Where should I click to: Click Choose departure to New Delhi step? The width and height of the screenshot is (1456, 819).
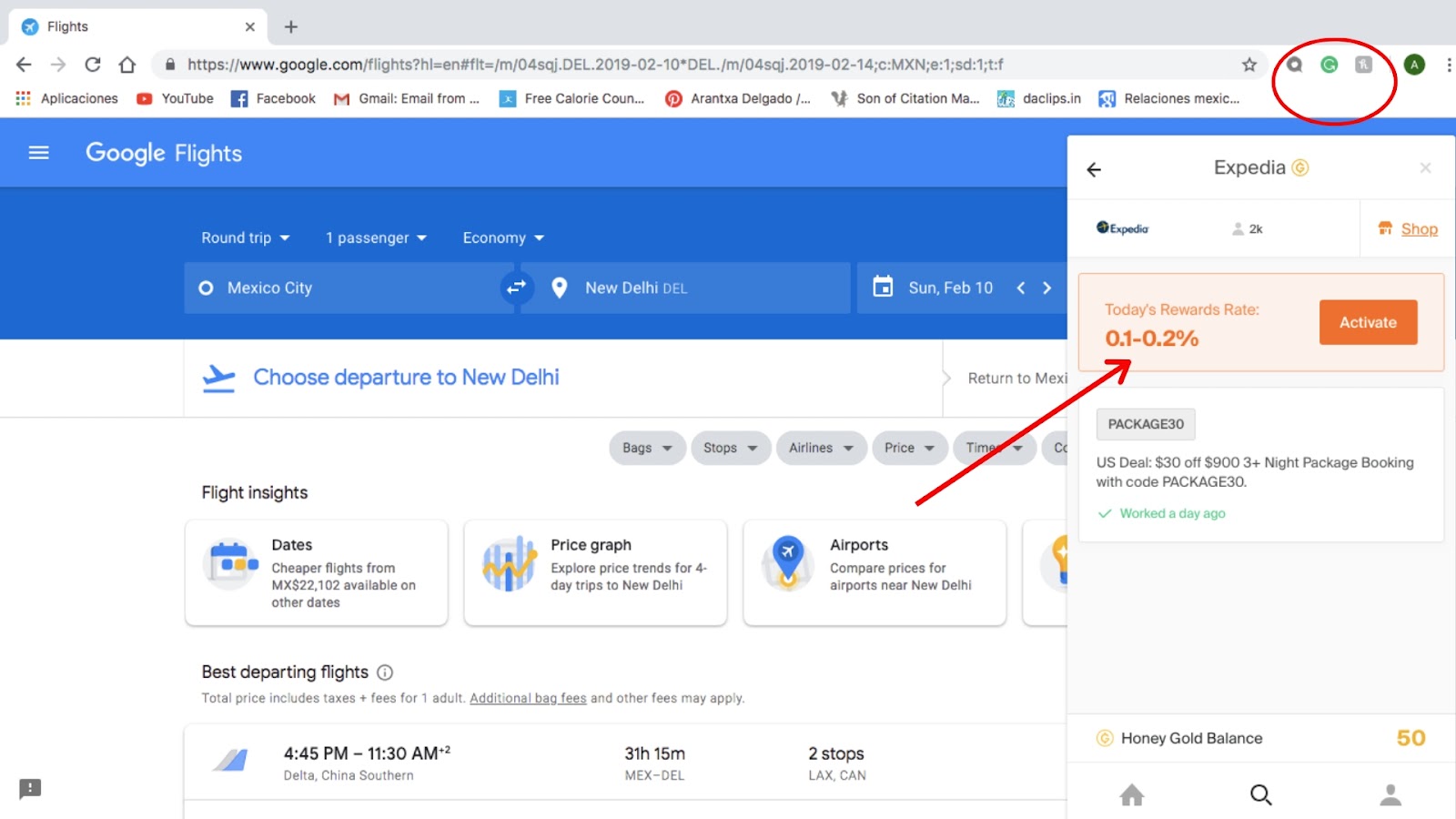406,377
